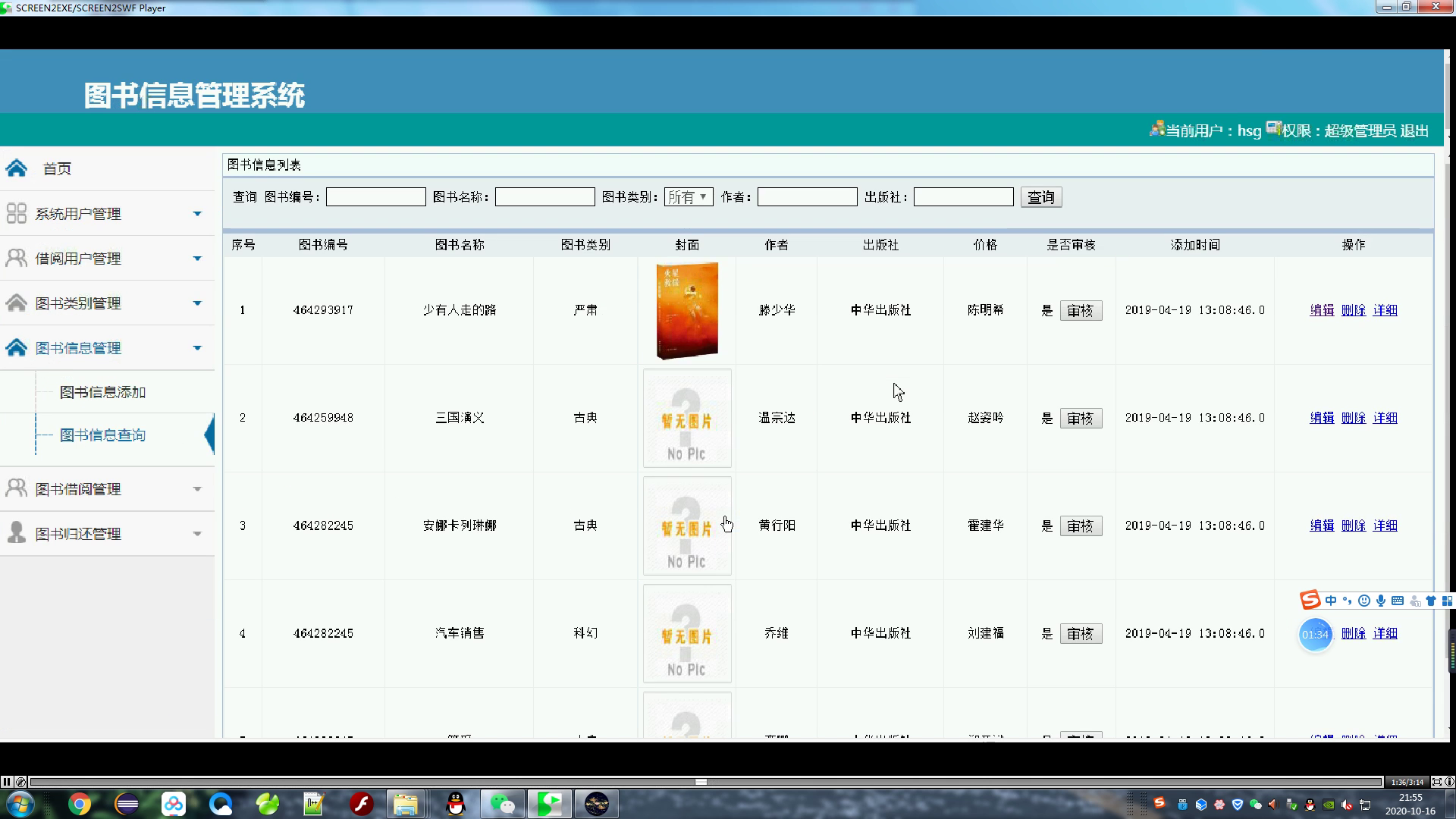The height and width of the screenshot is (819, 1456).
Task: Click the No Pic thumbnail for 三国演义
Action: click(x=687, y=418)
